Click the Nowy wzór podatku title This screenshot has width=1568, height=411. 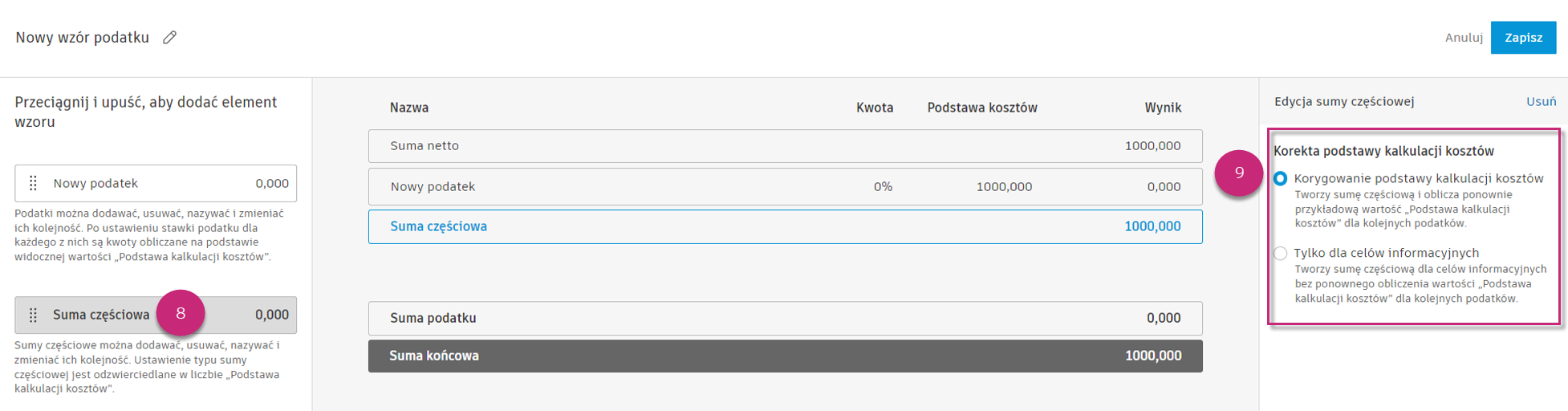click(x=83, y=38)
